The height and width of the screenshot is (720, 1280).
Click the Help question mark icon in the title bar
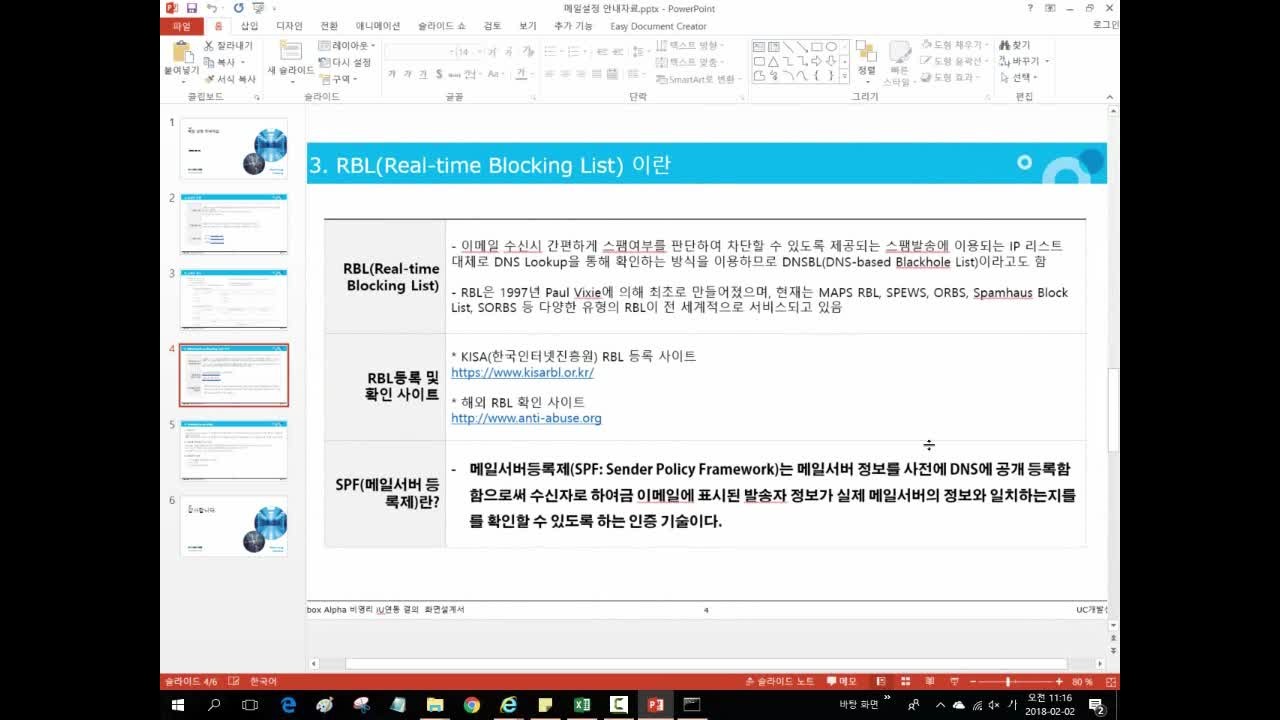[1030, 8]
